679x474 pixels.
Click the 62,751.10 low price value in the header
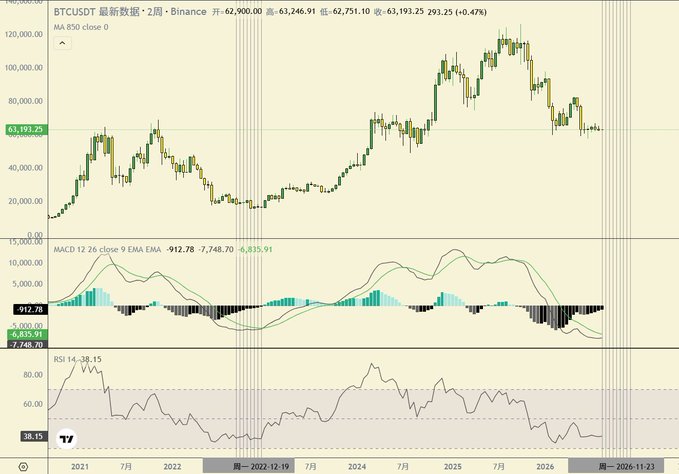pyautogui.click(x=351, y=11)
